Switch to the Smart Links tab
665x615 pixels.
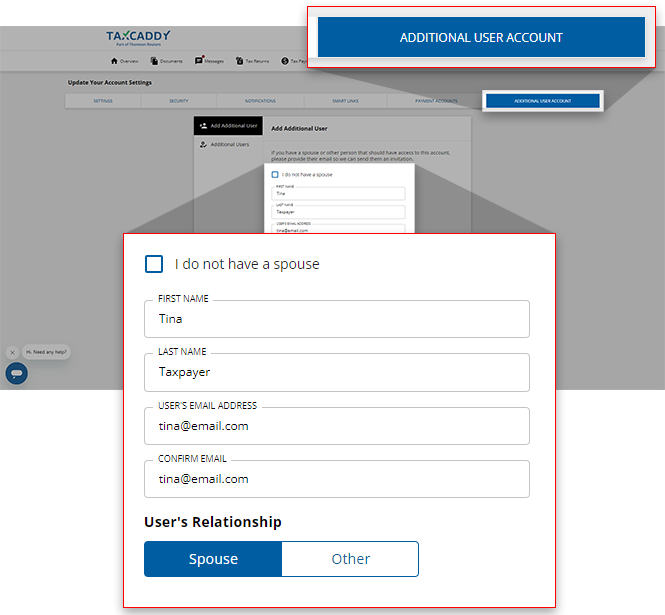(345, 101)
